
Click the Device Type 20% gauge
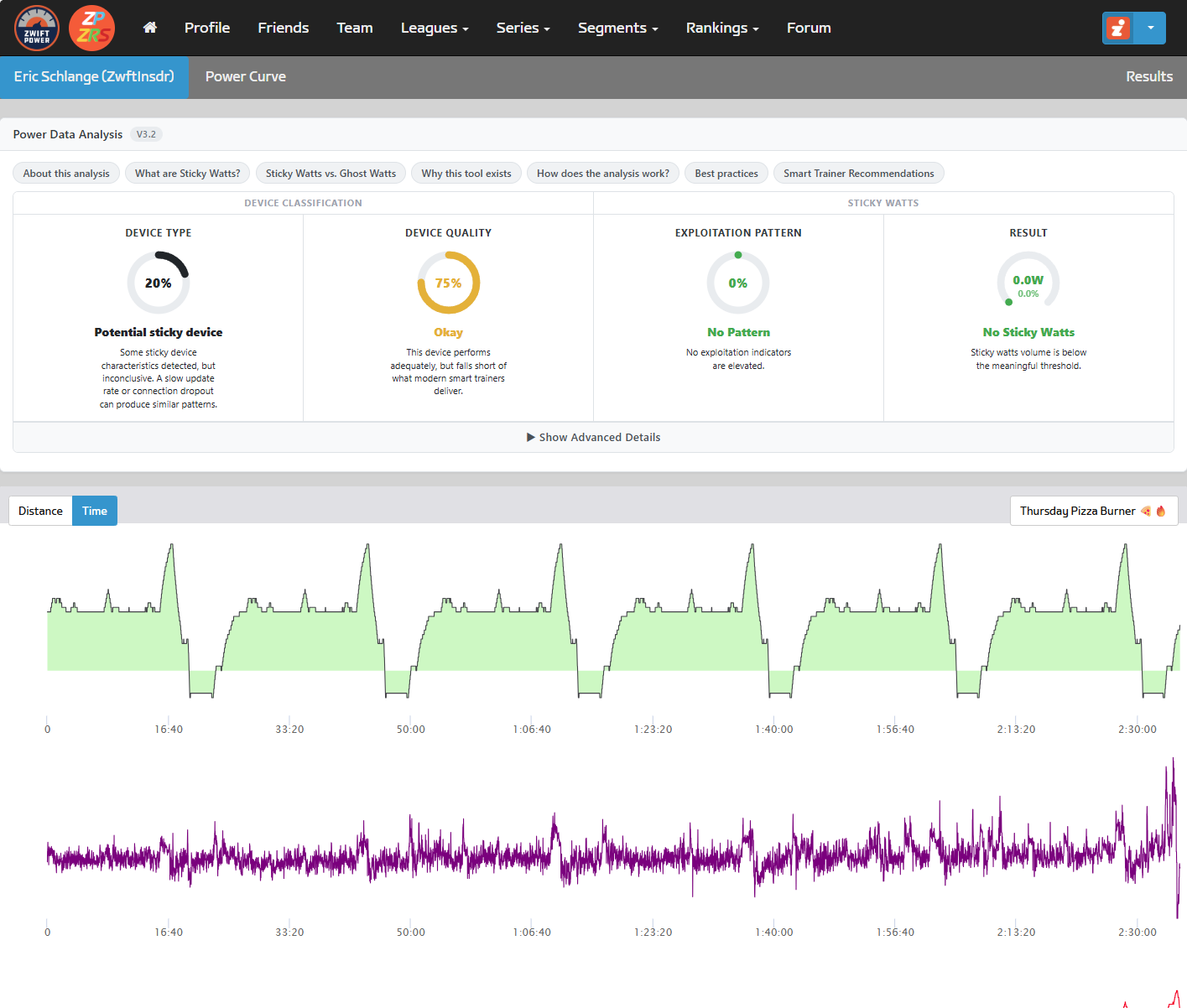(x=159, y=283)
